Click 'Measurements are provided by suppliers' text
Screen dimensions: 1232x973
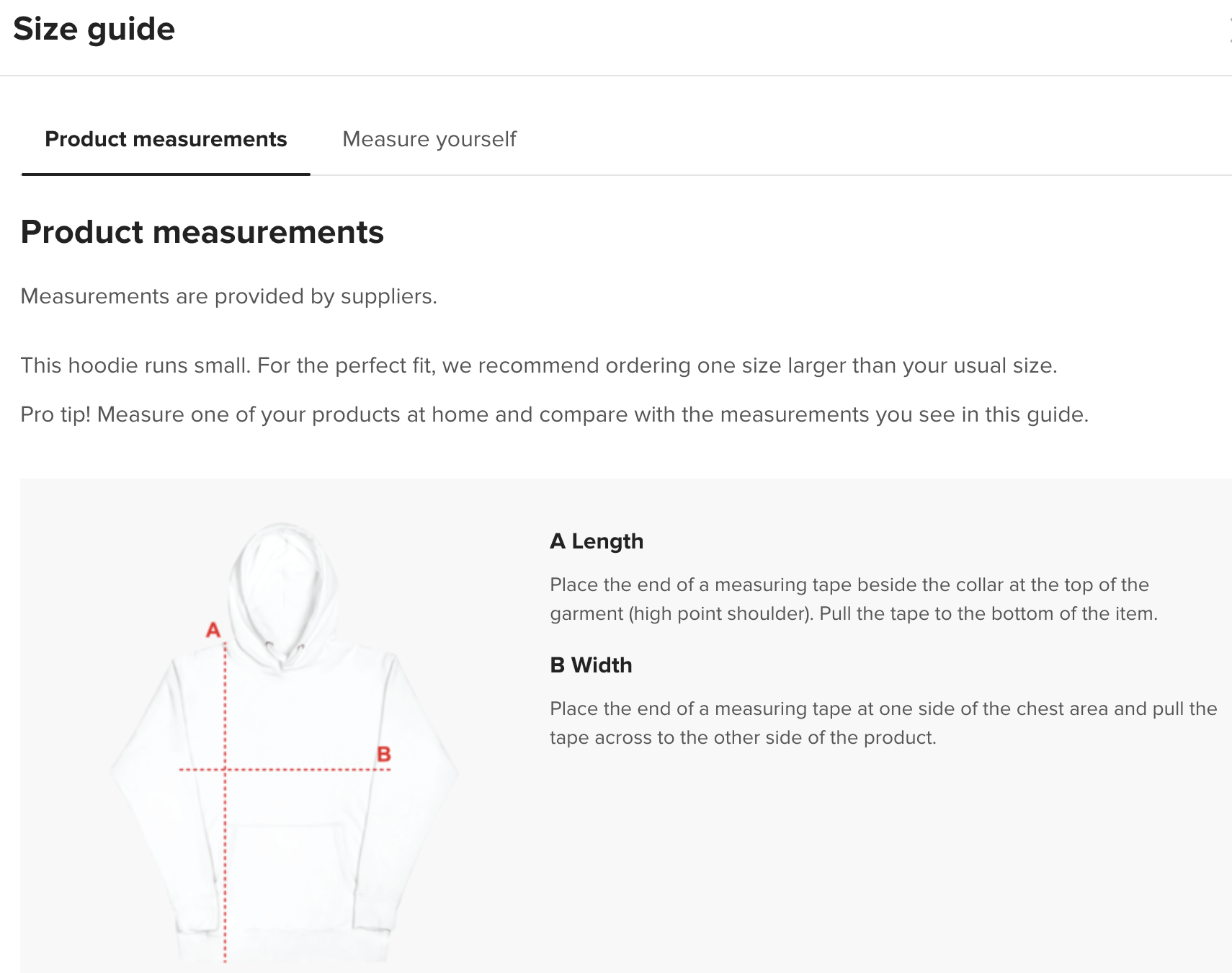(x=229, y=296)
